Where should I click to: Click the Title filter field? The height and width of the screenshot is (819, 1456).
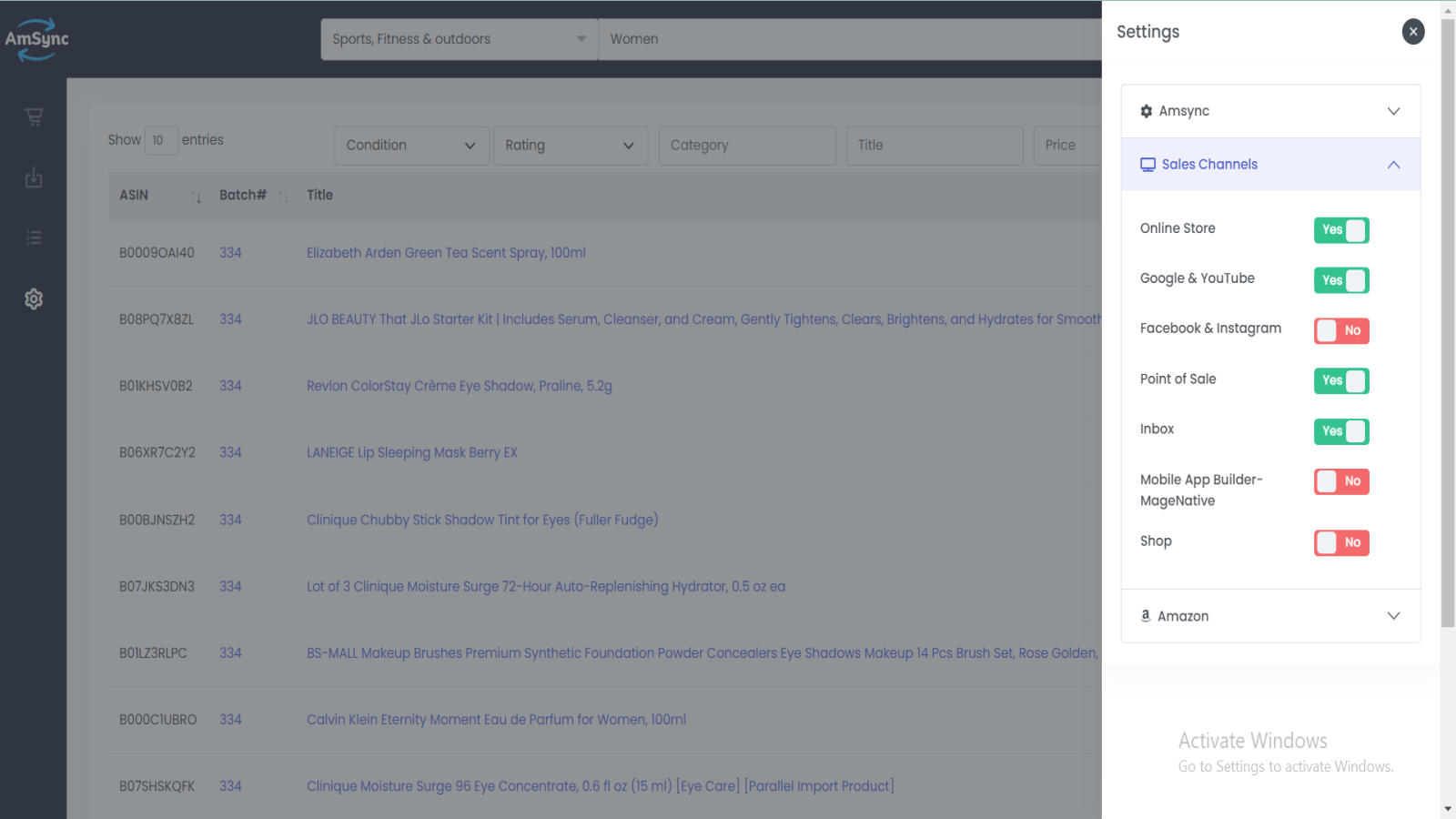tap(935, 146)
